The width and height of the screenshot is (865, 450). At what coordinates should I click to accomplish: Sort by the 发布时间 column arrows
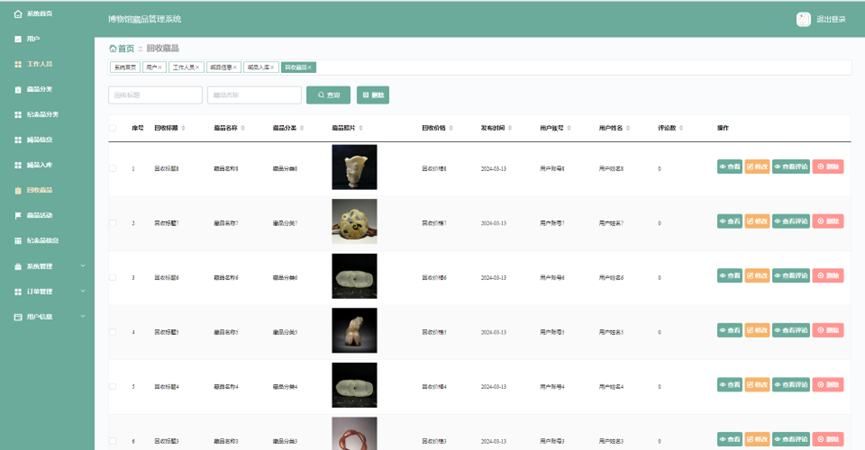510,128
